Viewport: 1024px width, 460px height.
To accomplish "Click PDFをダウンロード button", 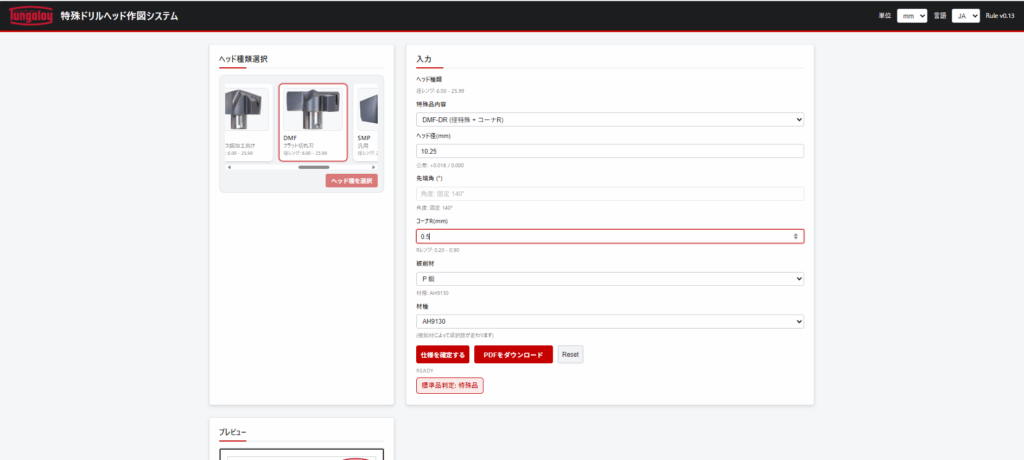I will (513, 355).
